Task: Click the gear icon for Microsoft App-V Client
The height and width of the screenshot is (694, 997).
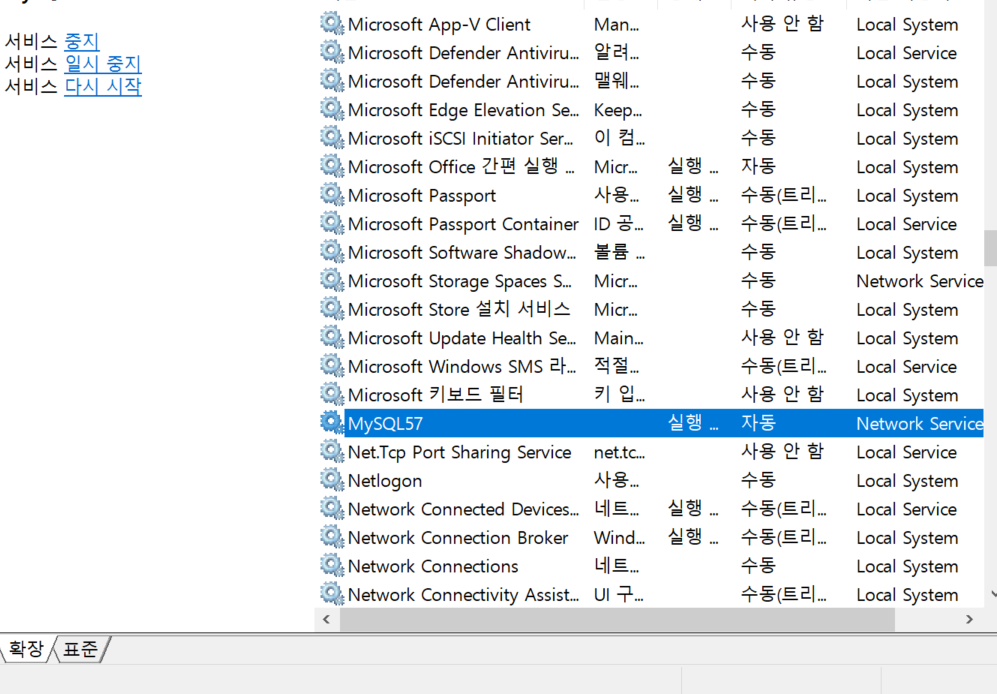Action: tap(331, 24)
